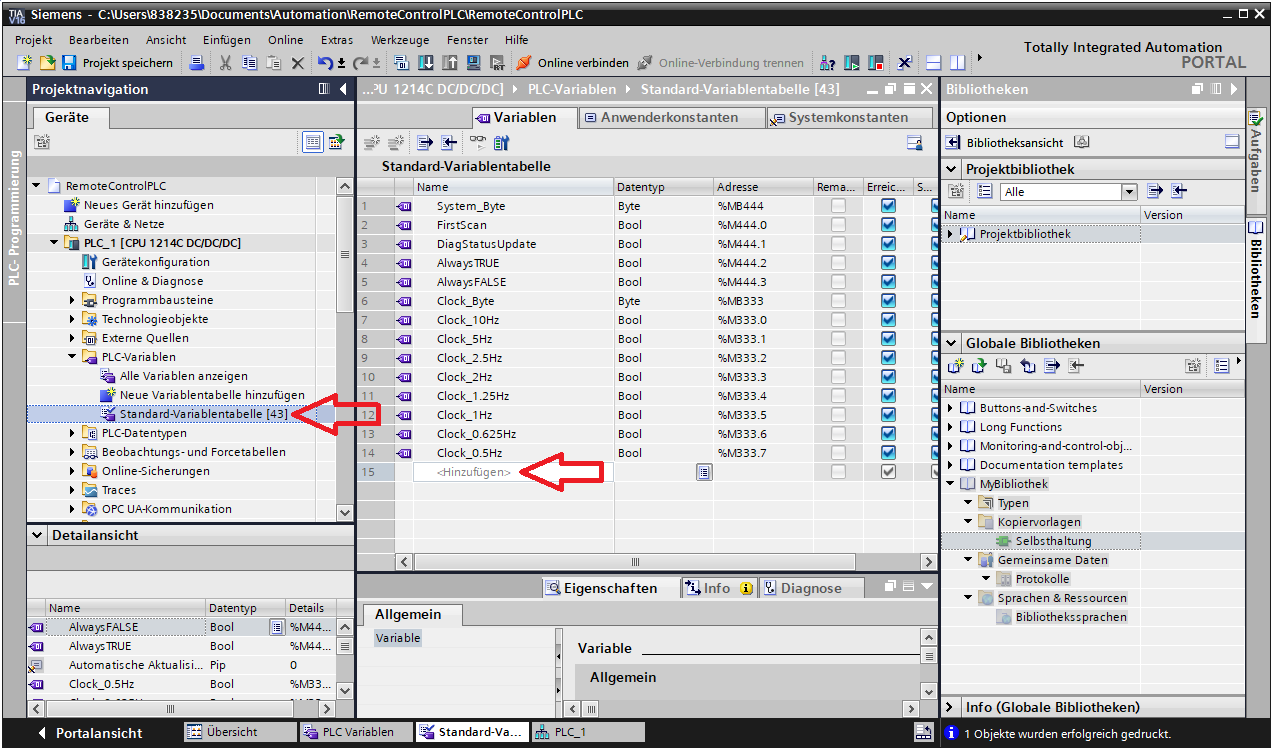
Task: Click the upload from device icon
Action: pos(449,63)
